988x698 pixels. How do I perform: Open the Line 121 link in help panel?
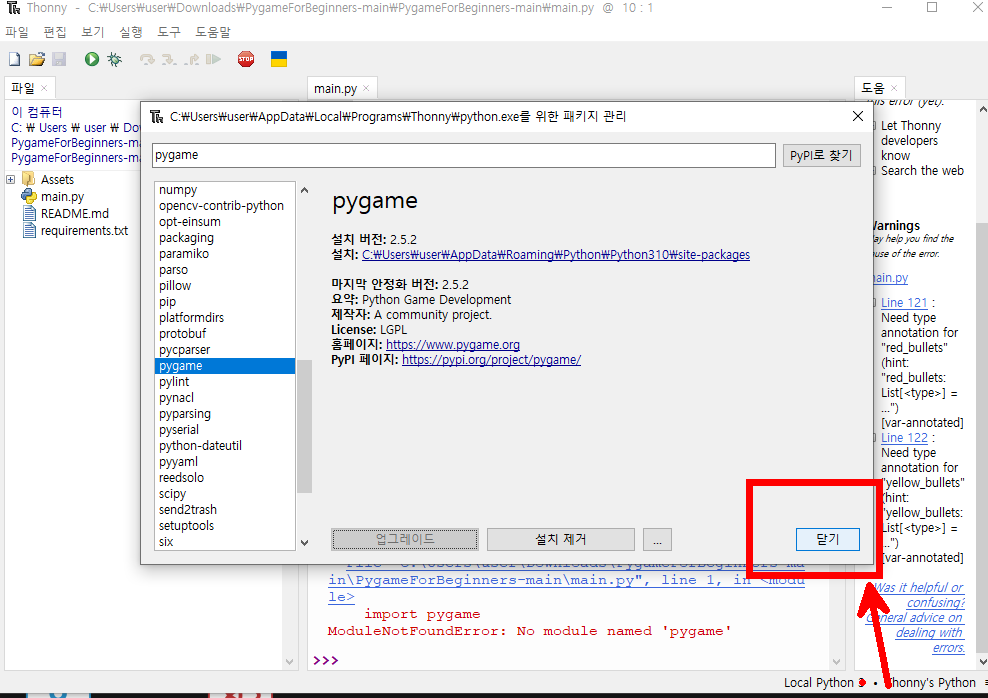(x=904, y=303)
